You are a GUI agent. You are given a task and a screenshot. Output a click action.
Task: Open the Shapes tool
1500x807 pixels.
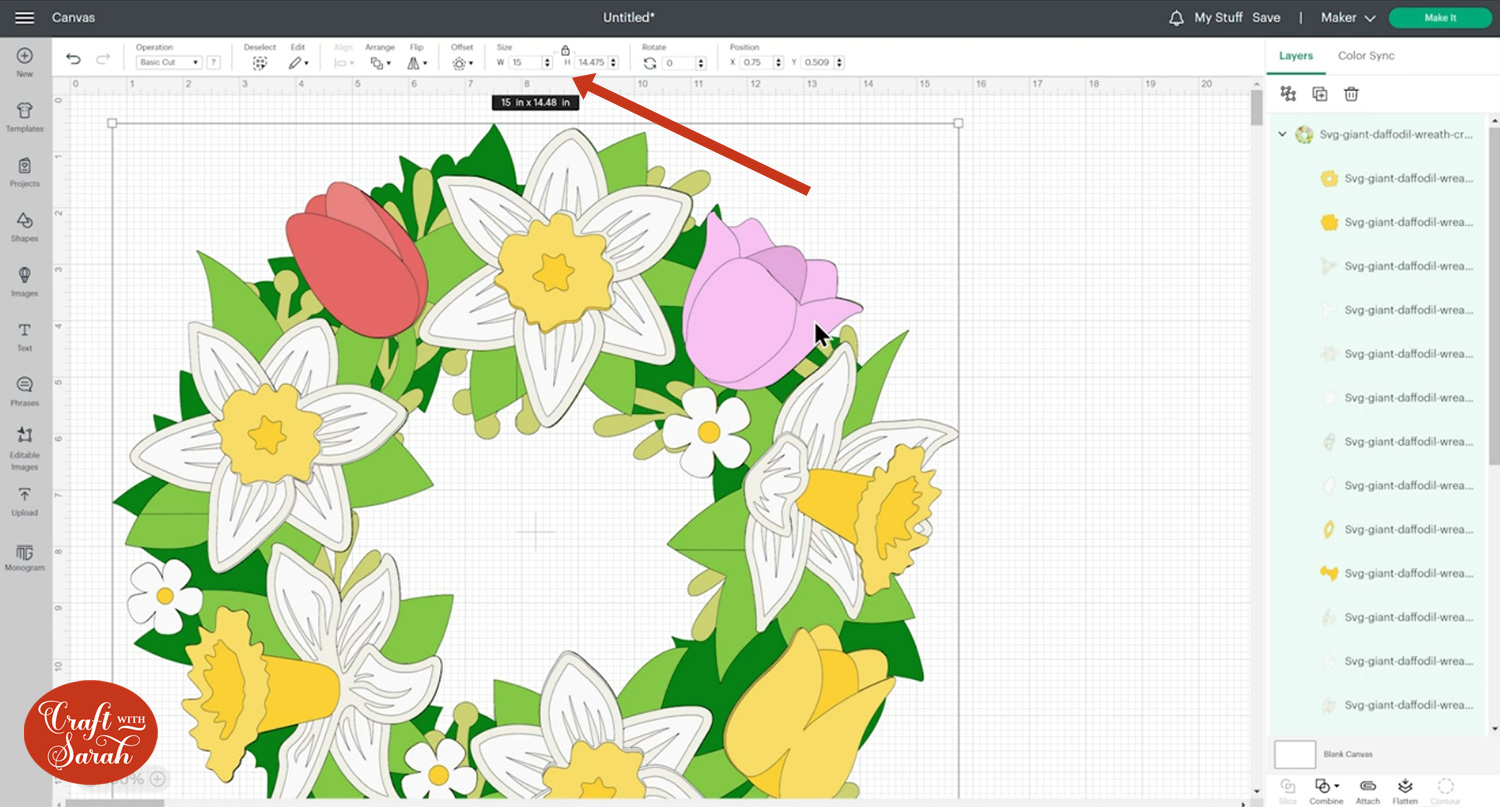(25, 226)
